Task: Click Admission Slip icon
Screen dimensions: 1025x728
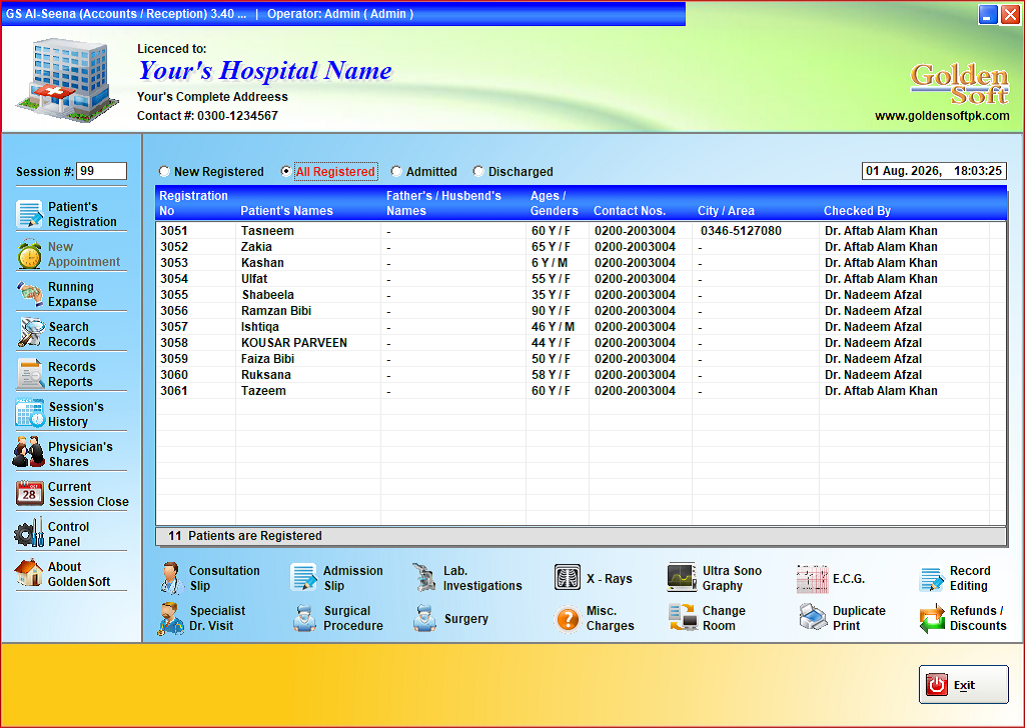Action: click(x=304, y=578)
